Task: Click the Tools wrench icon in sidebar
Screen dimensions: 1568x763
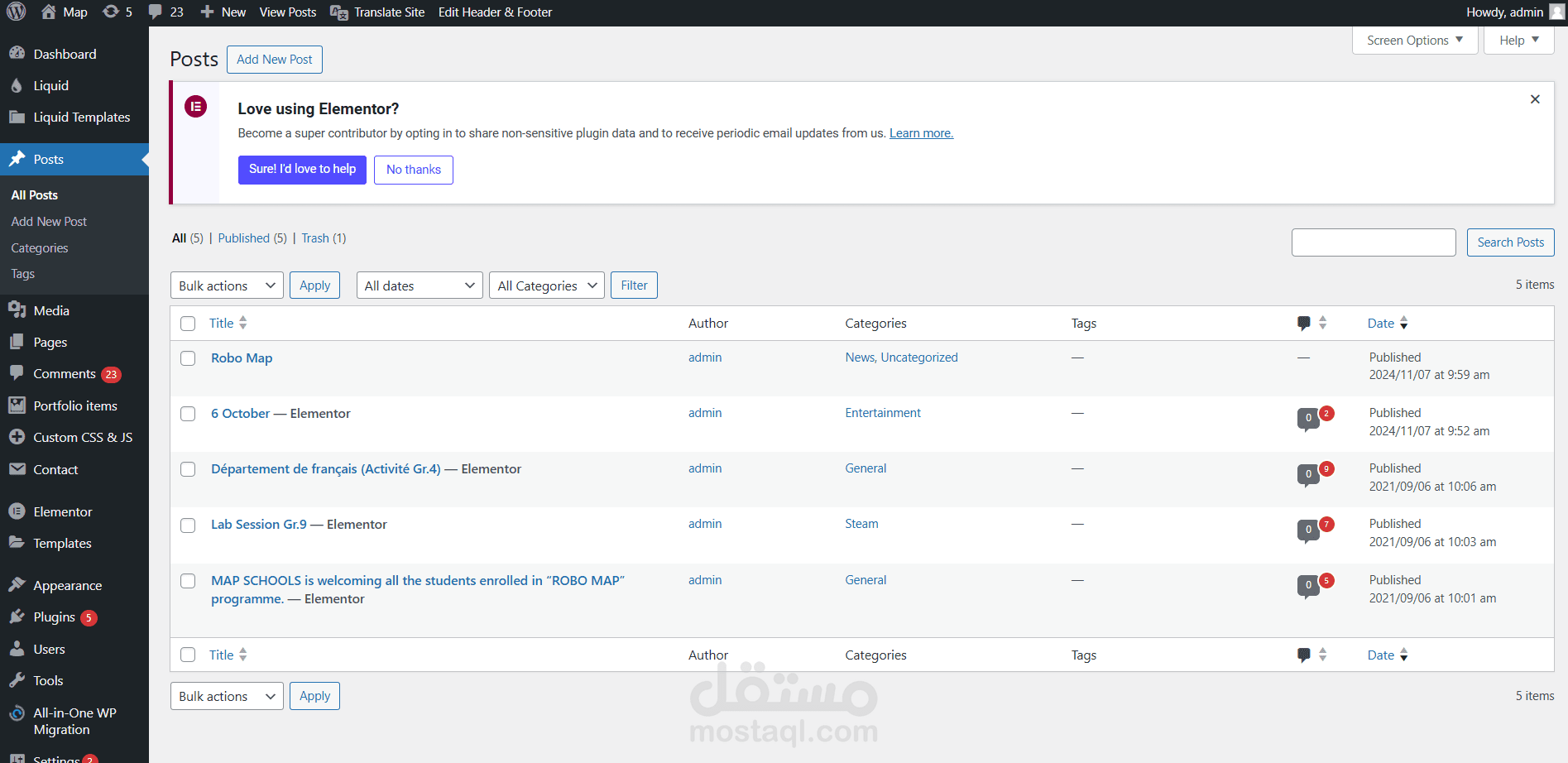Action: (x=17, y=680)
